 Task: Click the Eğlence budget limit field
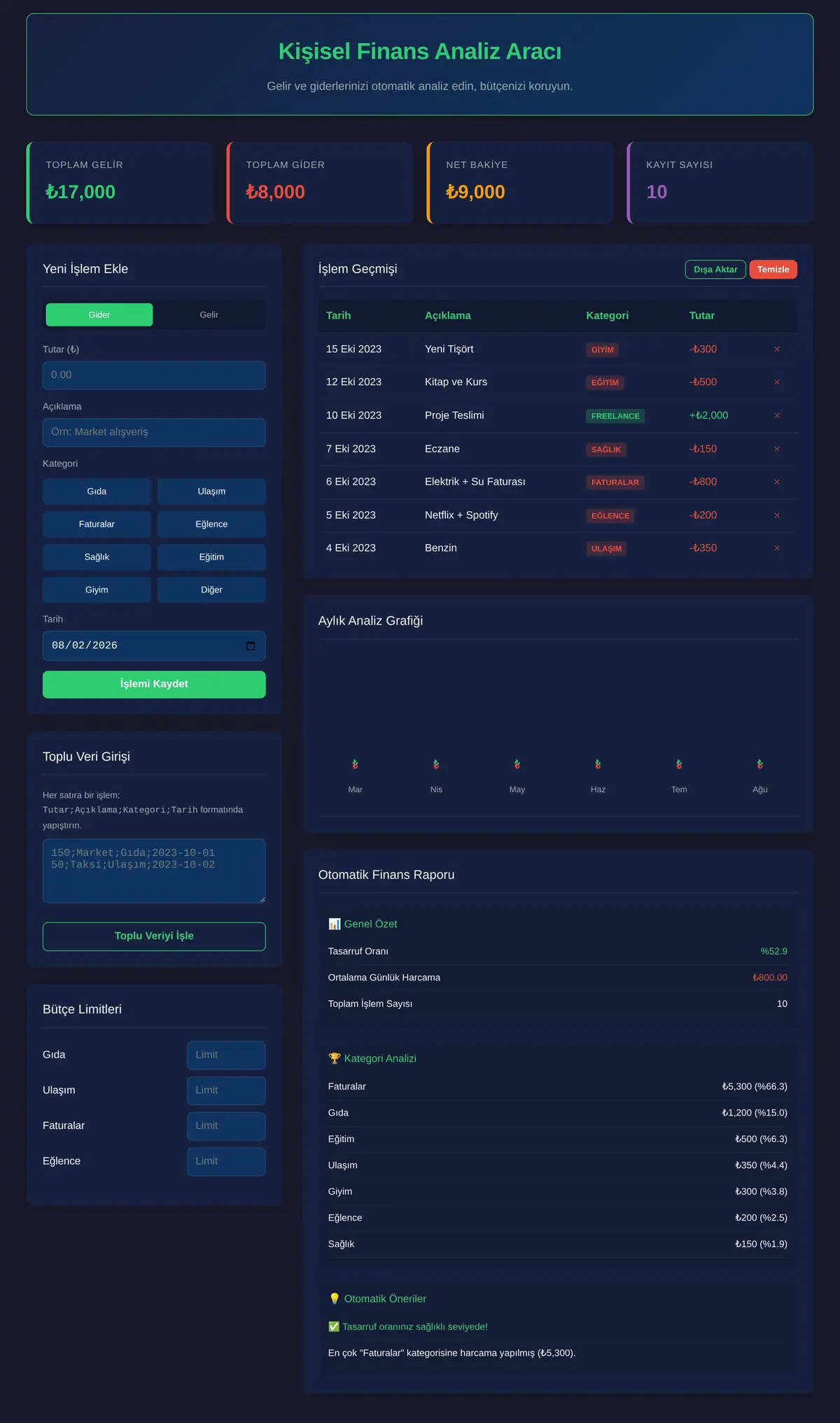tap(226, 1161)
